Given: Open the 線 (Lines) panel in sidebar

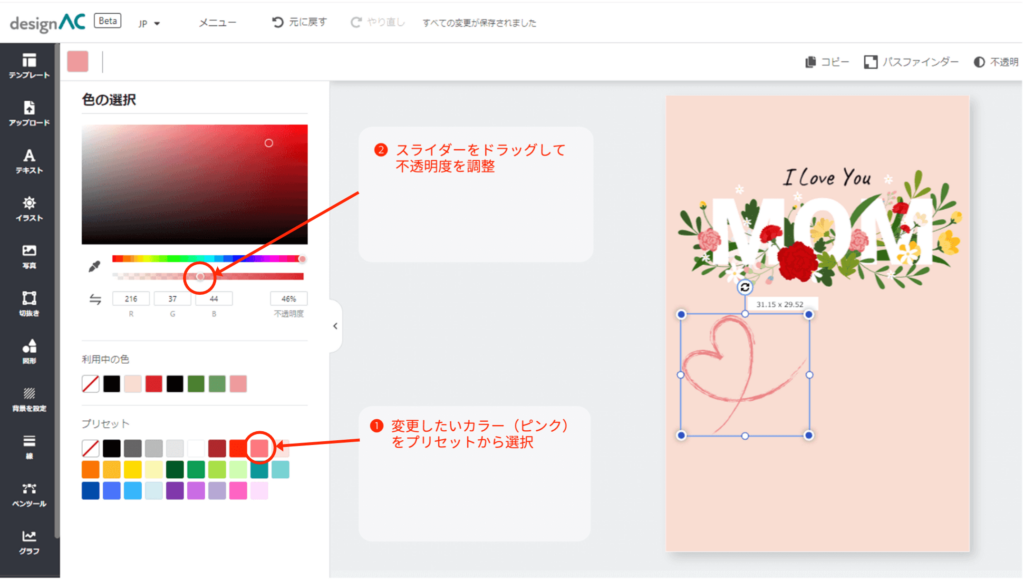Looking at the screenshot, I should coord(29,447).
